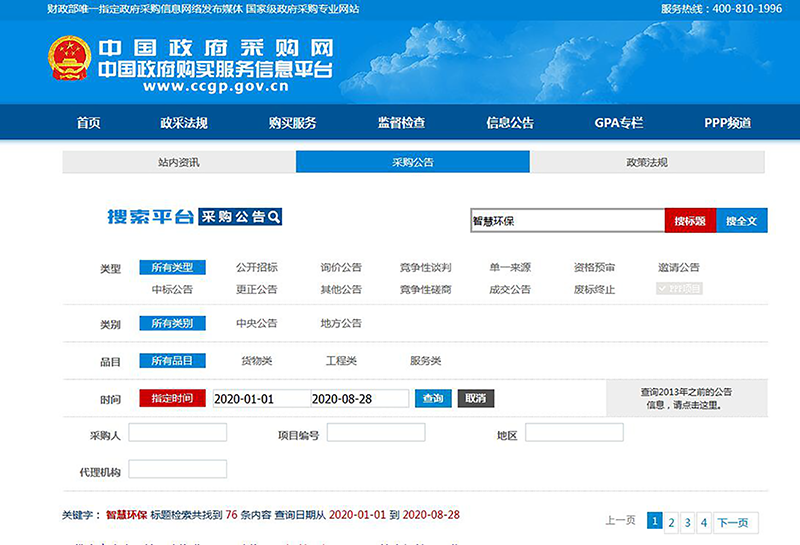
Task: Open the 指定时间 time range selector
Action: [x=172, y=398]
